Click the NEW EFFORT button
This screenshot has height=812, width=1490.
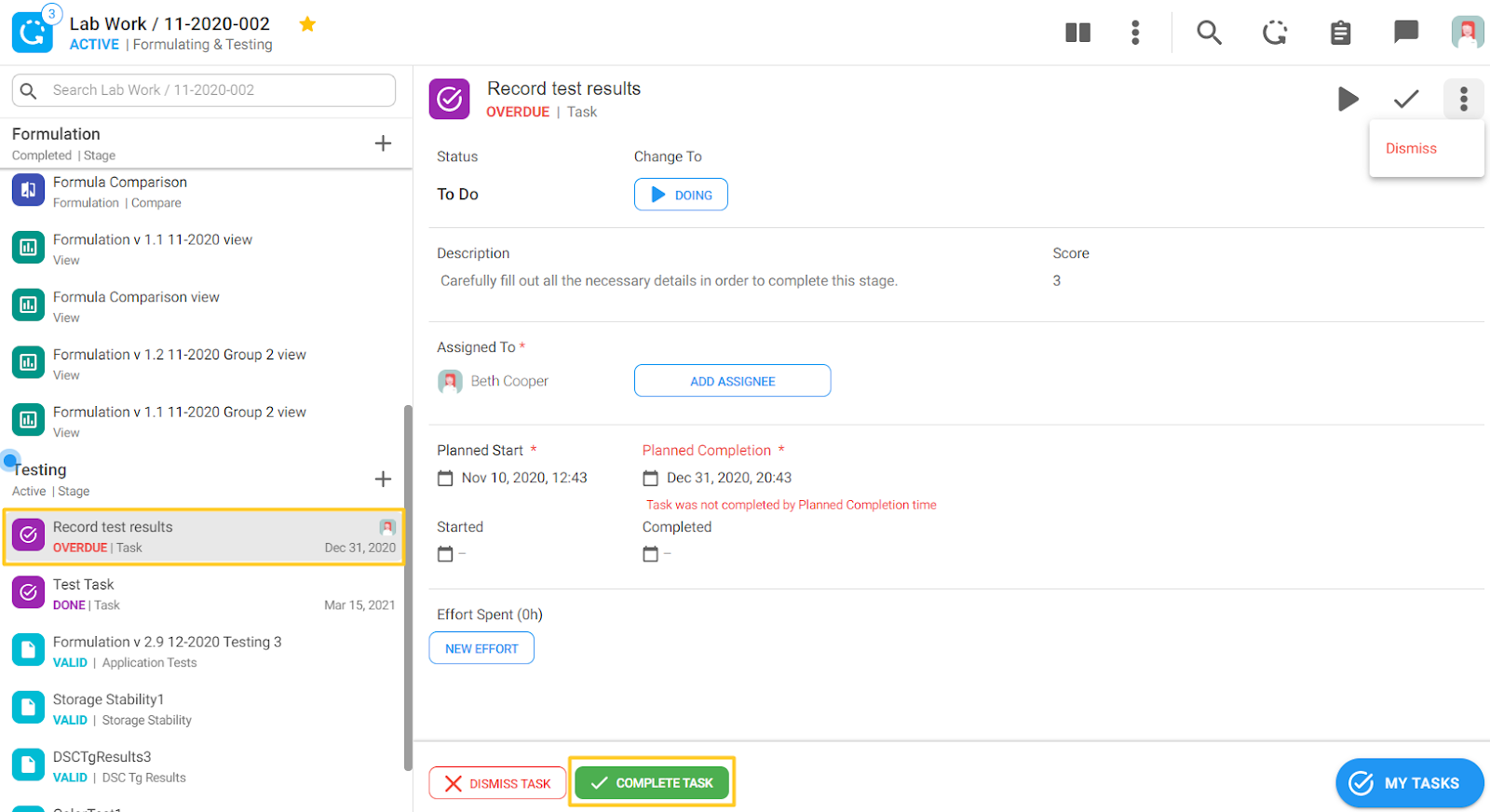tap(481, 648)
